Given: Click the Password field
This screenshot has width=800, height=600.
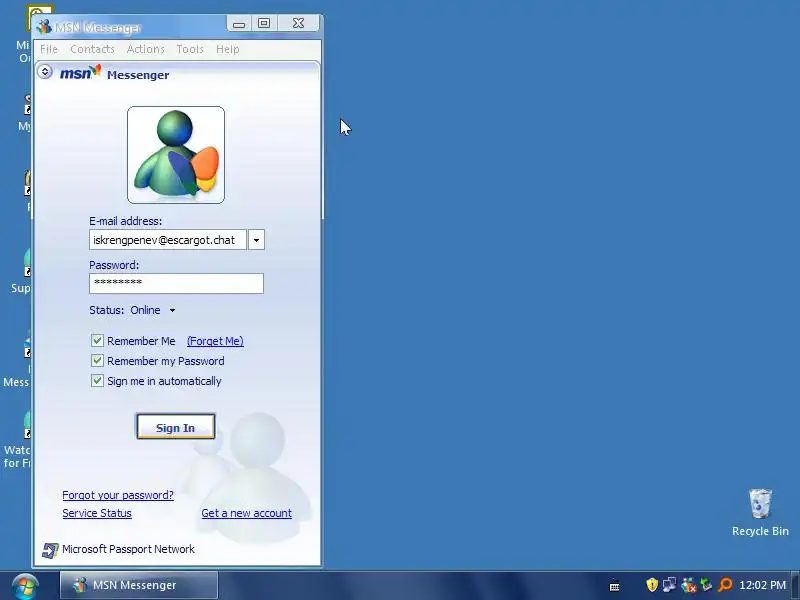Looking at the screenshot, I should point(177,283).
